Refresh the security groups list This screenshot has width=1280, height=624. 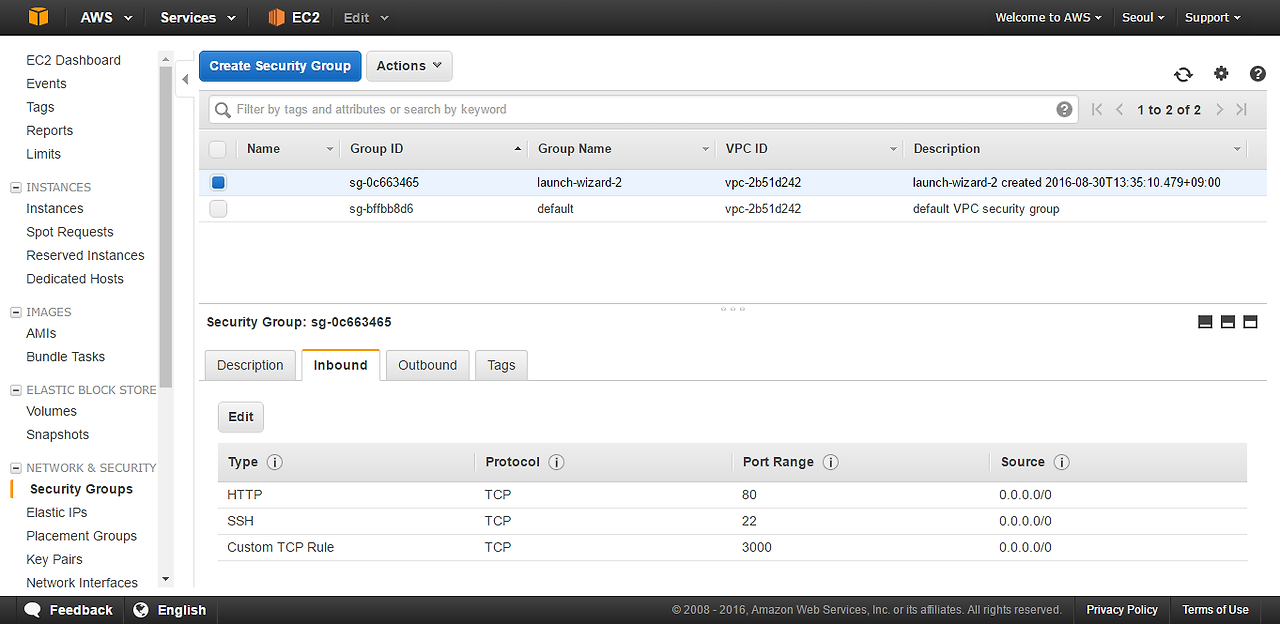coord(1183,74)
